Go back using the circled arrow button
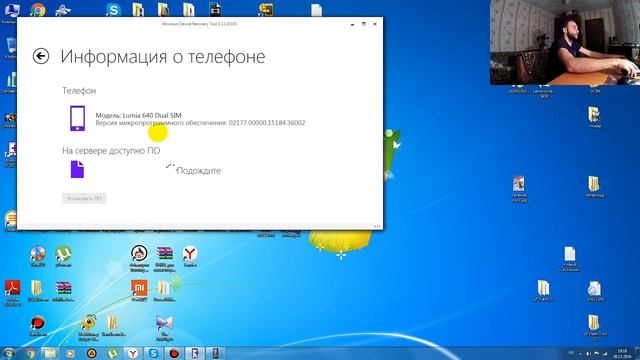 pyautogui.click(x=41, y=56)
